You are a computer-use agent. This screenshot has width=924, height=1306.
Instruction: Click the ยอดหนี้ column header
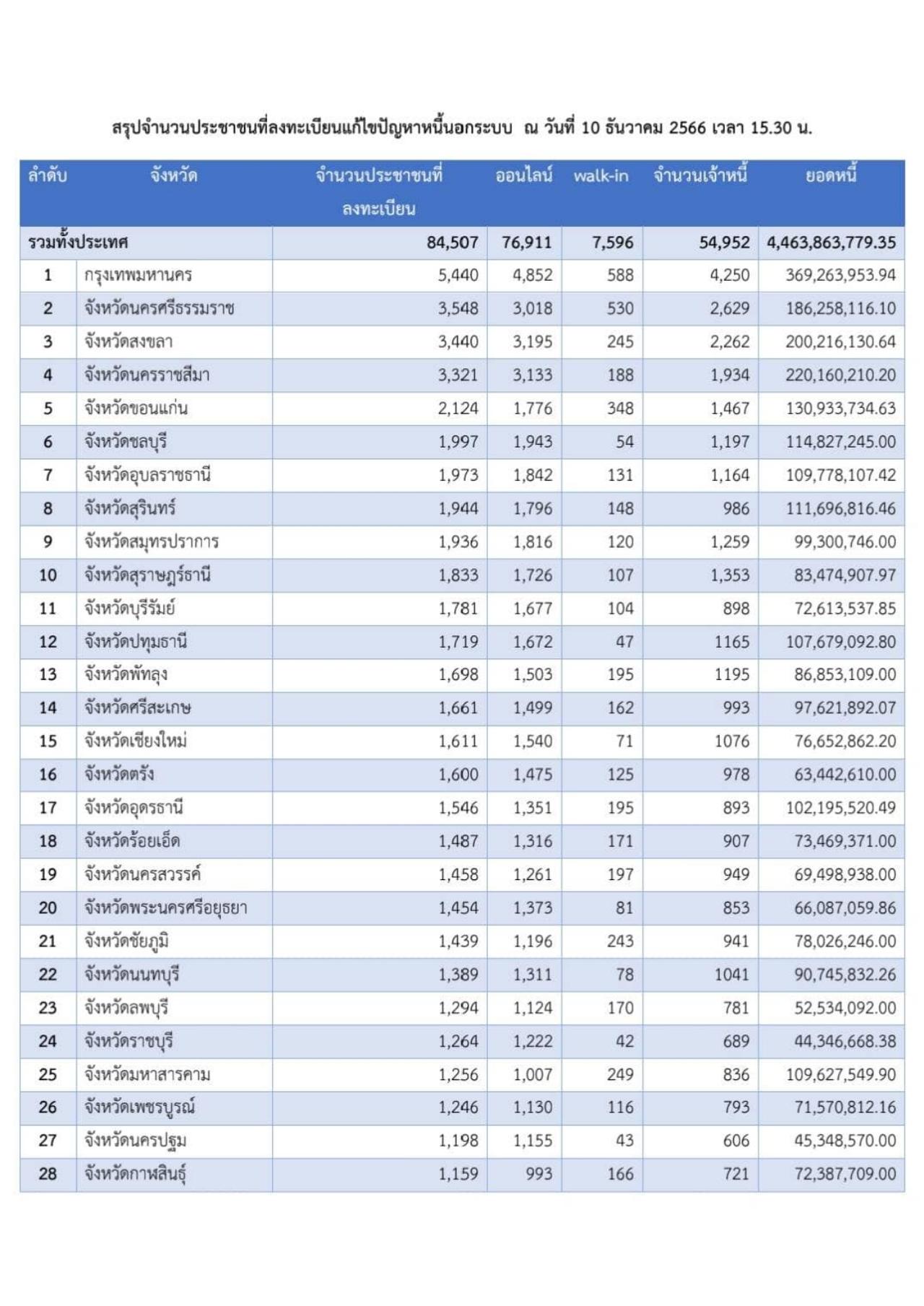pyautogui.click(x=831, y=175)
